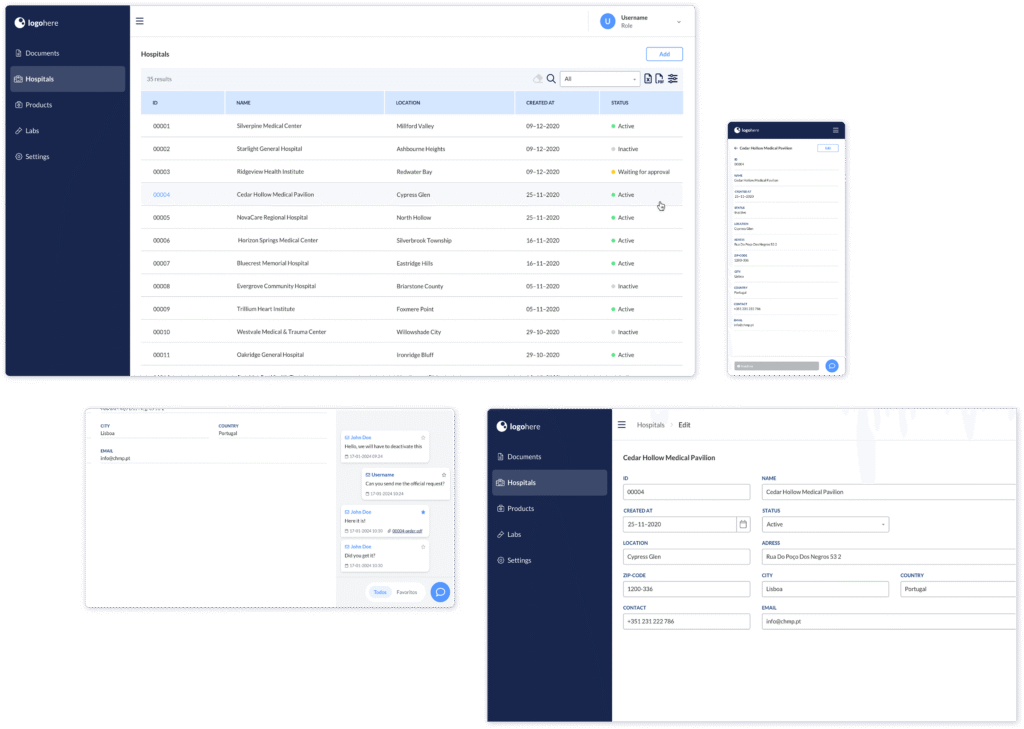Click the Add button for hospitals
Image resolution: width=1024 pixels, height=729 pixels.
pyautogui.click(x=664, y=54)
